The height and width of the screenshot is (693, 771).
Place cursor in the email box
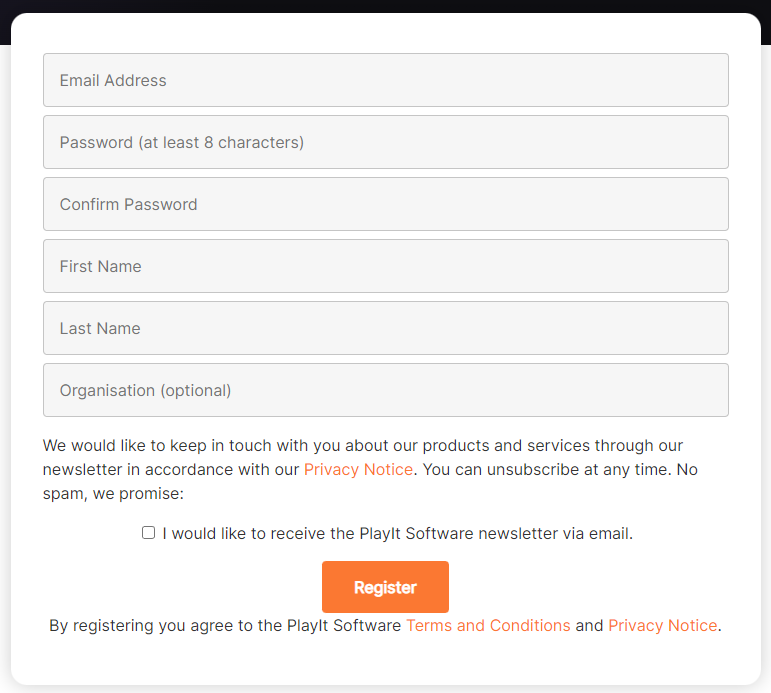tap(385, 80)
